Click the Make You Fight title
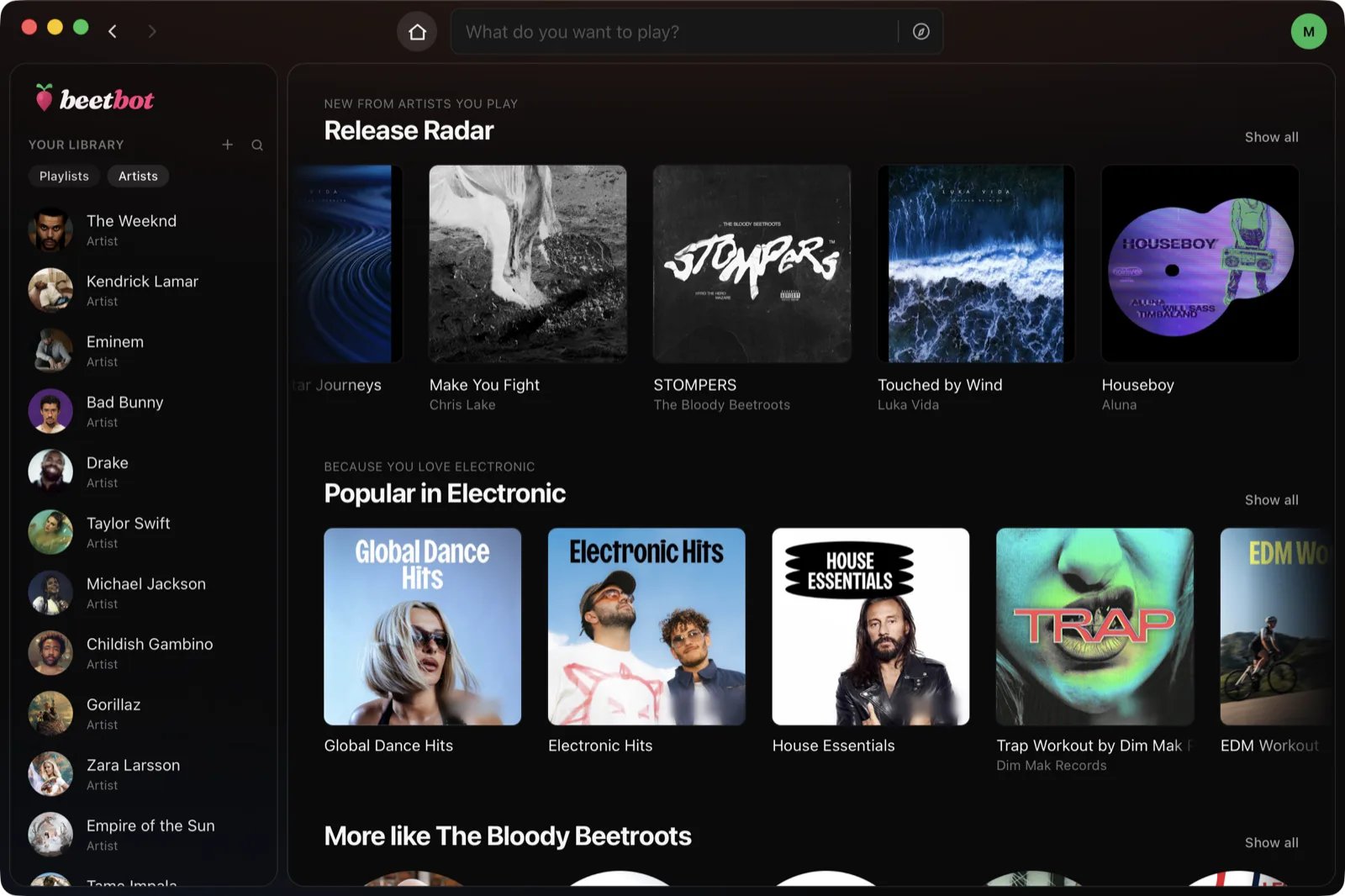The image size is (1345, 896). (x=484, y=385)
